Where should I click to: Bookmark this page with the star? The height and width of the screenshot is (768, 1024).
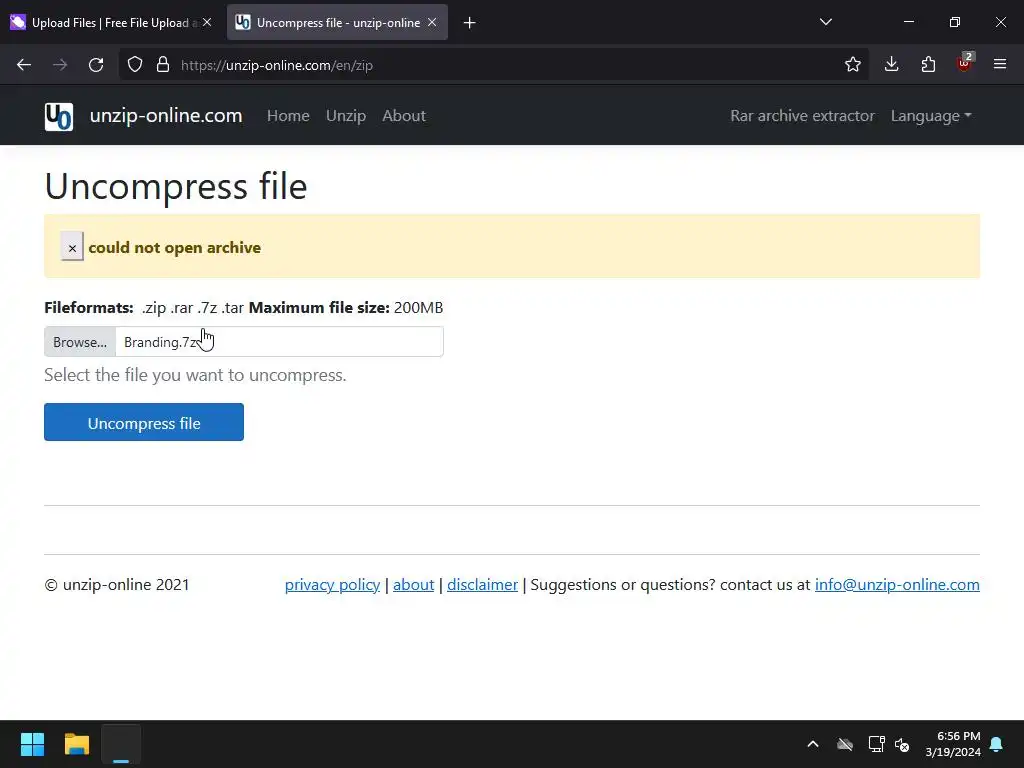[x=852, y=64]
